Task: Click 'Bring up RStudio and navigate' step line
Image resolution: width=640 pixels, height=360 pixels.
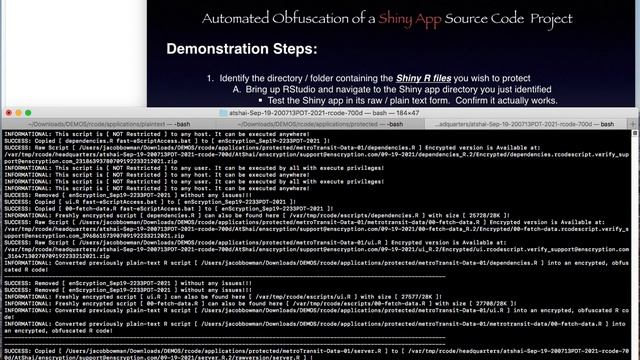Action: point(392,89)
